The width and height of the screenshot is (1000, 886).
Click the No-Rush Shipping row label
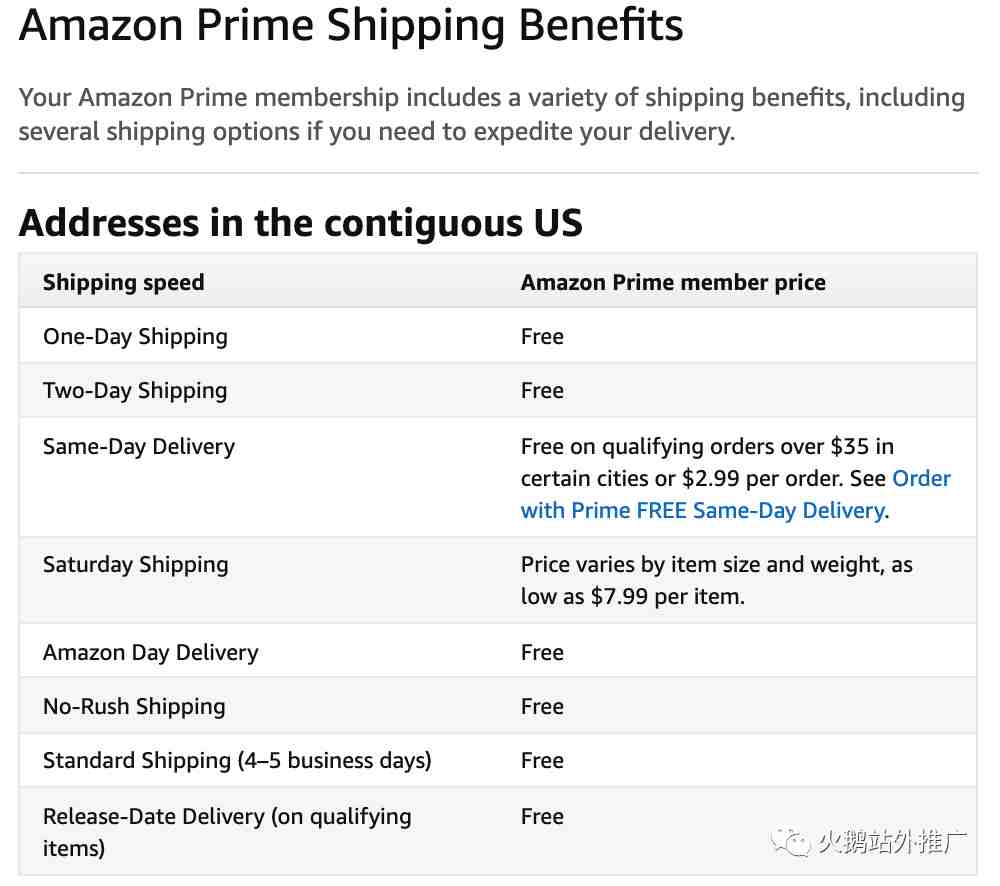(x=134, y=706)
